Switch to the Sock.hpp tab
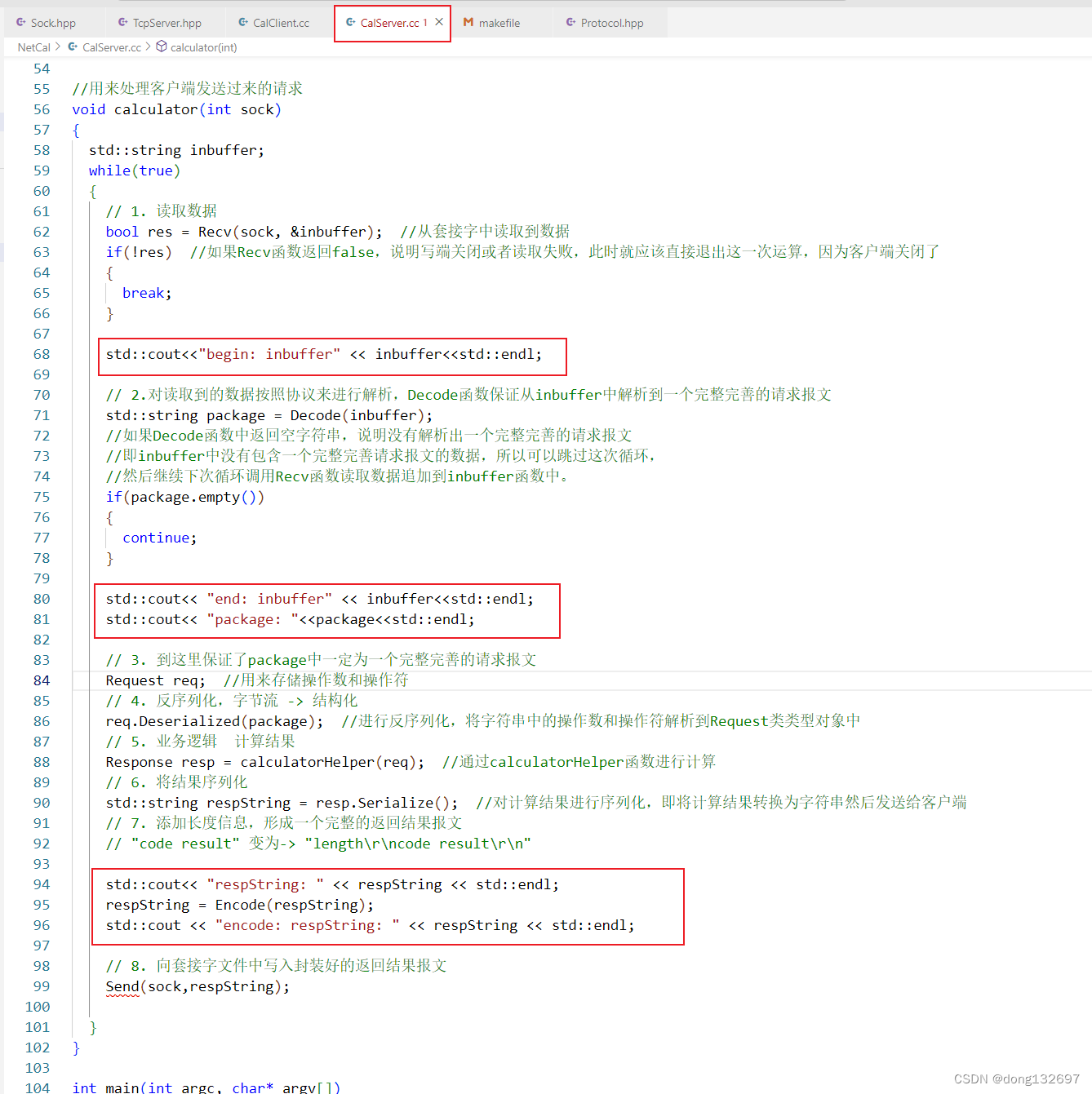This screenshot has height=1094, width=1092. (53, 23)
